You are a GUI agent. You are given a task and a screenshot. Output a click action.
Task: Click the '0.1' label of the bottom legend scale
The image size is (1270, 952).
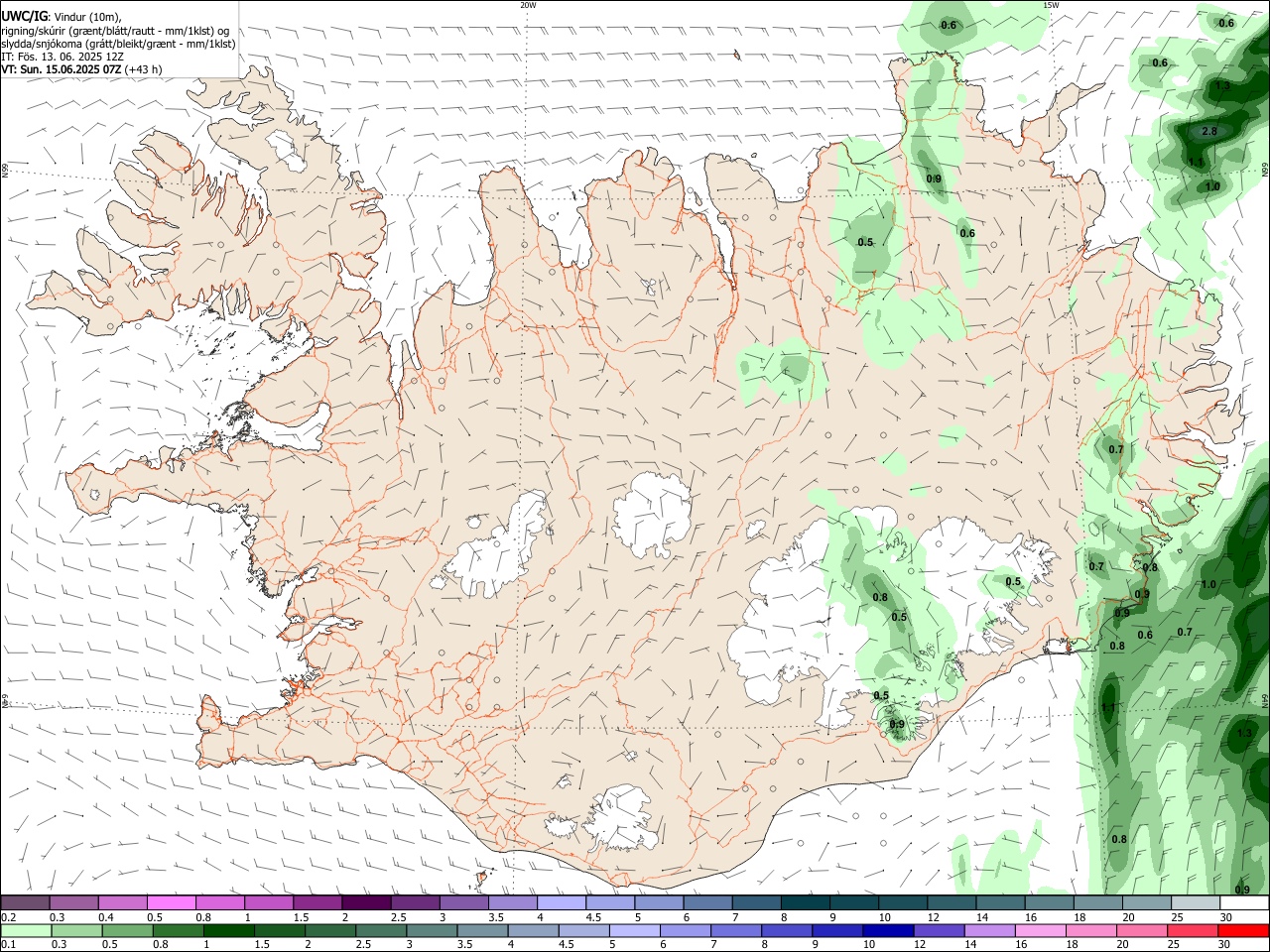tap(8, 945)
